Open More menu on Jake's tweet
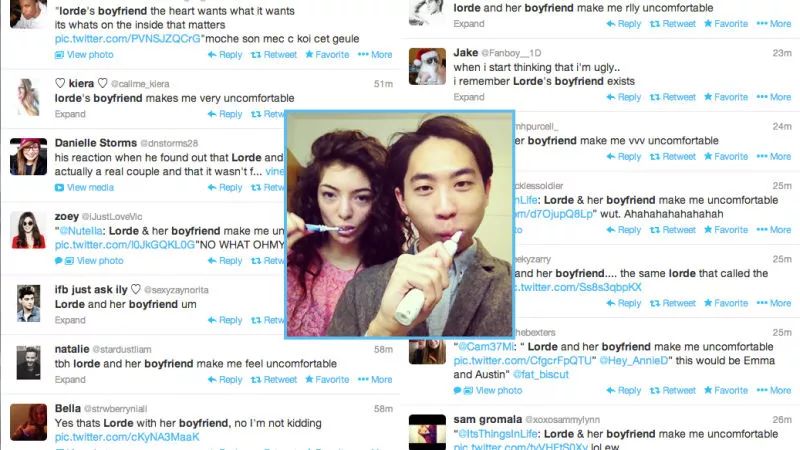This screenshot has width=800, height=450. (774, 97)
